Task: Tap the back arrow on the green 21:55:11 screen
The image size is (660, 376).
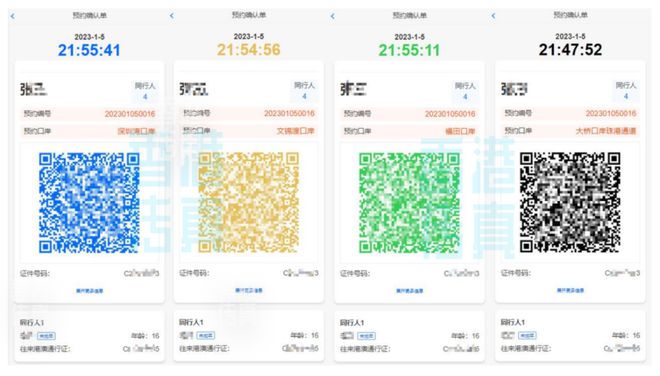Action: point(333,16)
